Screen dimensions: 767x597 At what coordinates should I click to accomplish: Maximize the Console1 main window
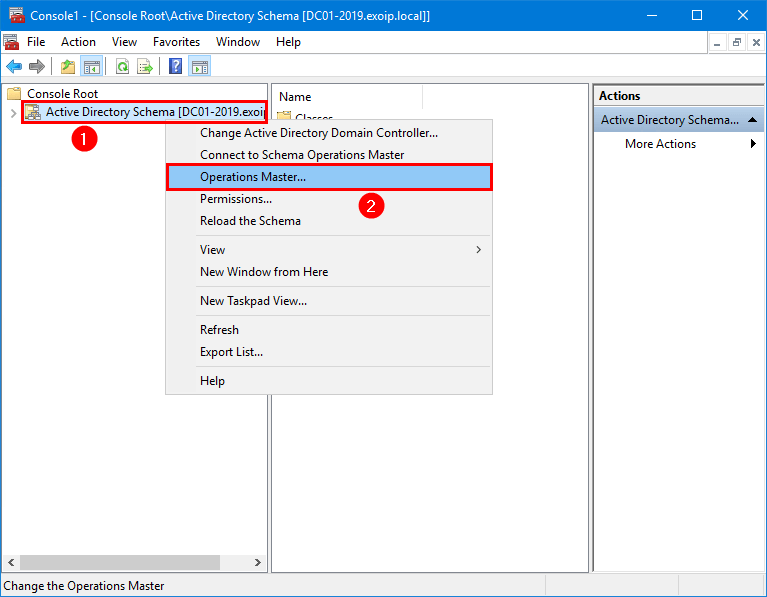[x=697, y=16]
